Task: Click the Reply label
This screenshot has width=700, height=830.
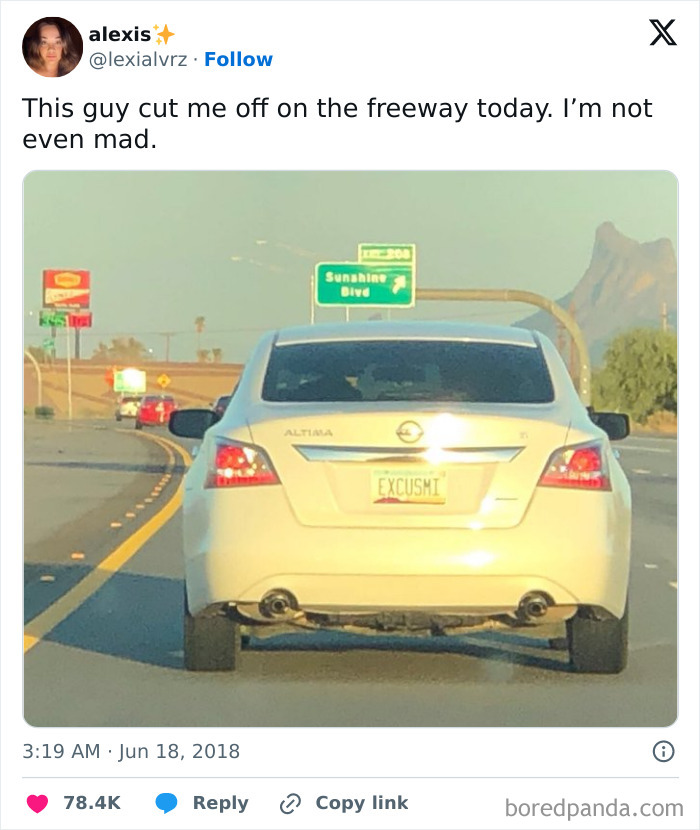Action: click(x=221, y=803)
